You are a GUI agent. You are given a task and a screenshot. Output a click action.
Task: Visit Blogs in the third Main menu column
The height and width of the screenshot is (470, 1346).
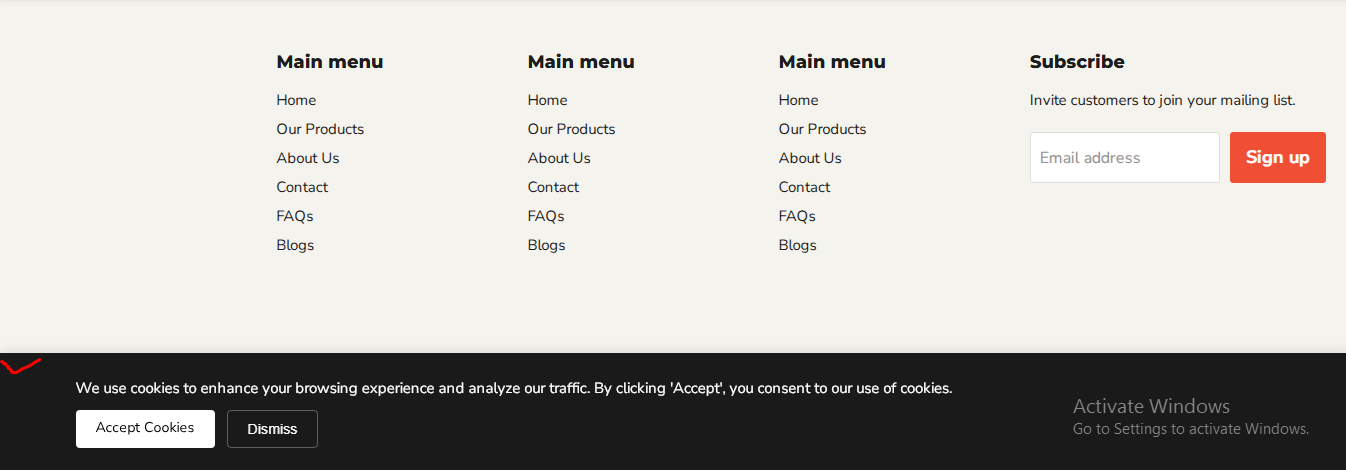pos(797,245)
